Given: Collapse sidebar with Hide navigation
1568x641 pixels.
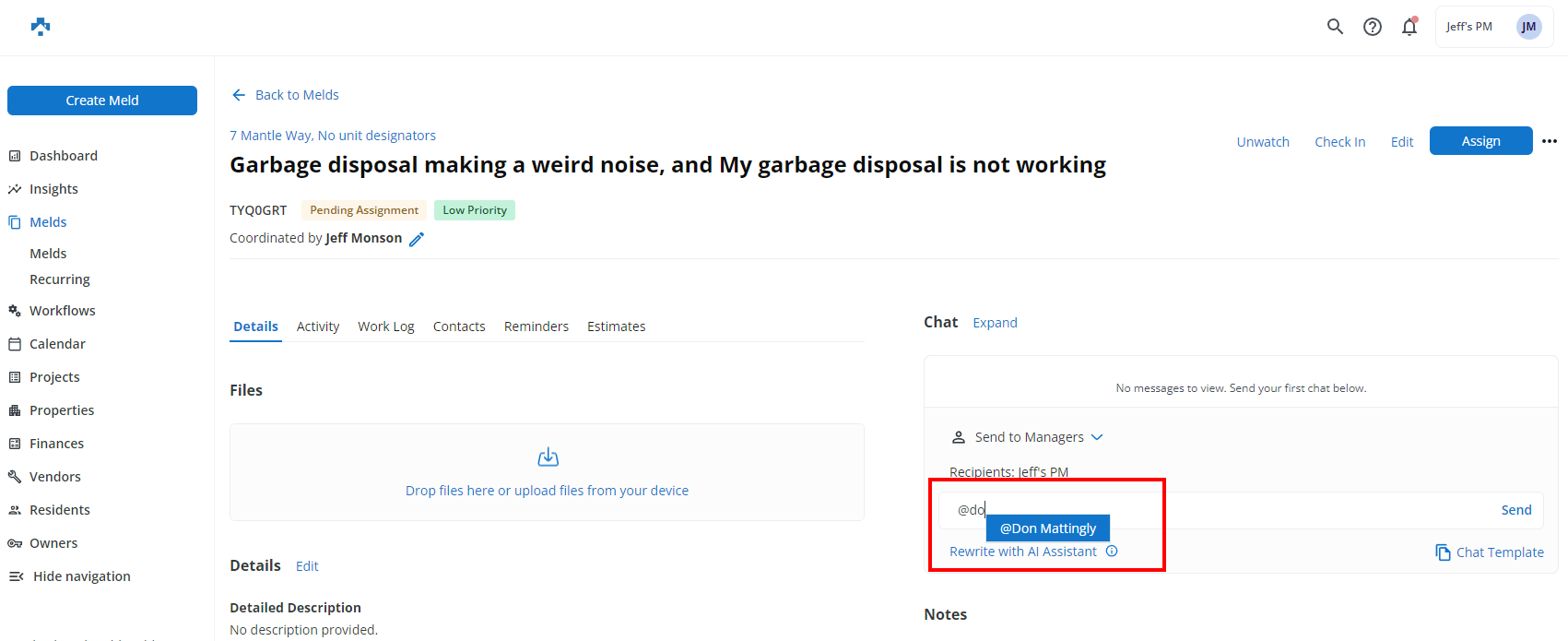Looking at the screenshot, I should pos(70,576).
